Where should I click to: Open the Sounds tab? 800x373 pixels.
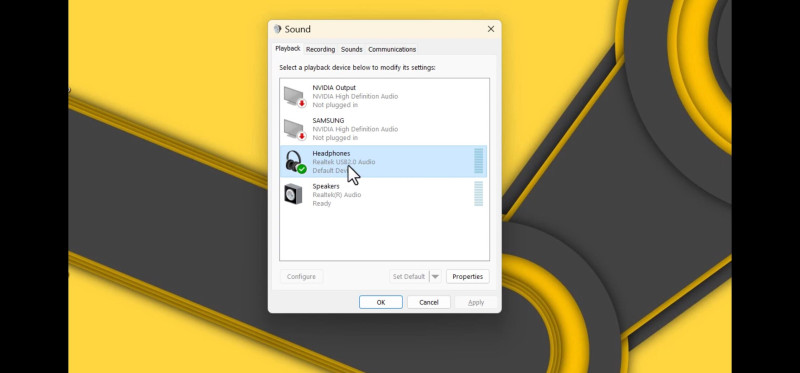[352, 49]
